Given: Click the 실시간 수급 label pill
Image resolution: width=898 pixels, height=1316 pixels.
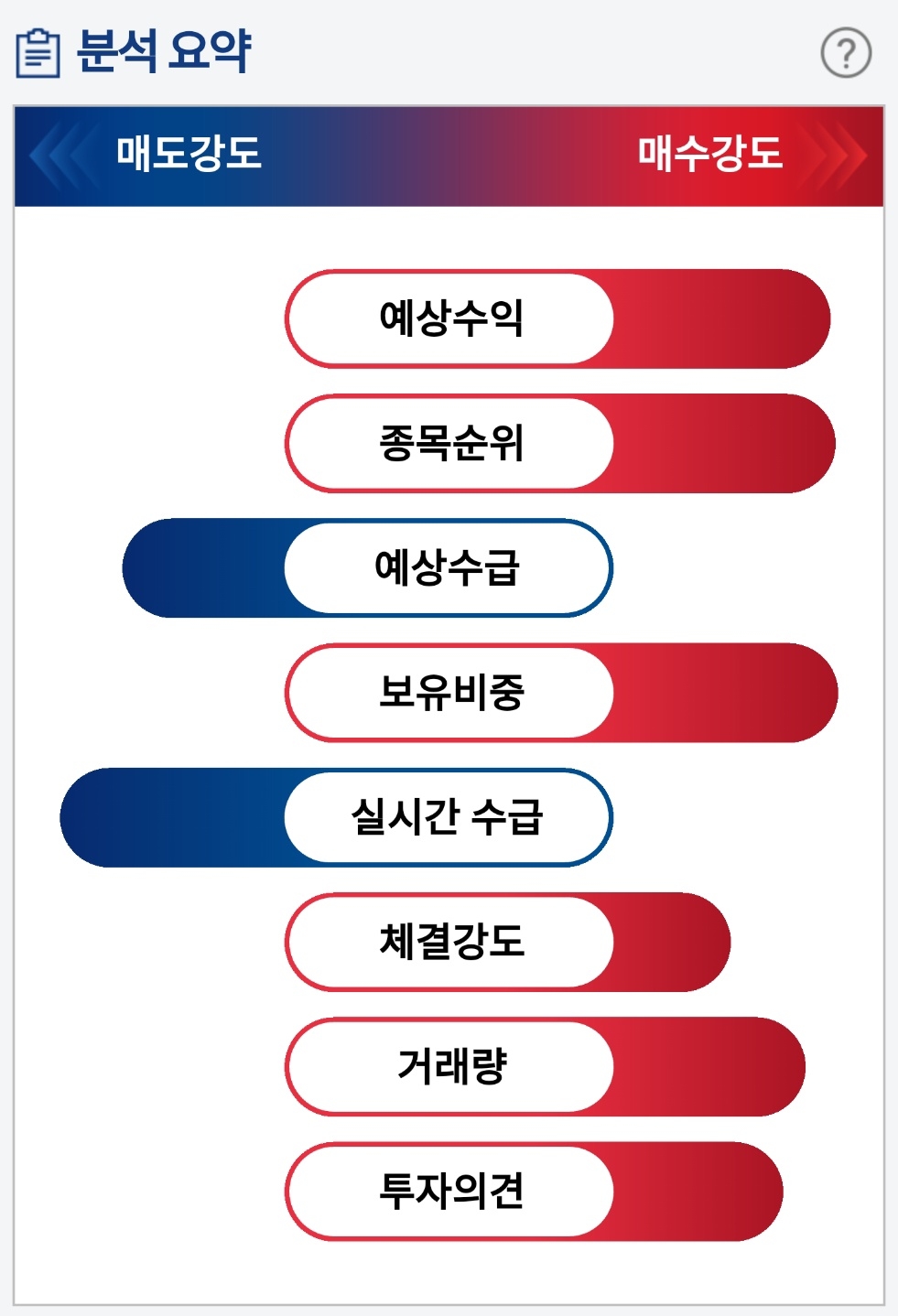Looking at the screenshot, I should (448, 817).
